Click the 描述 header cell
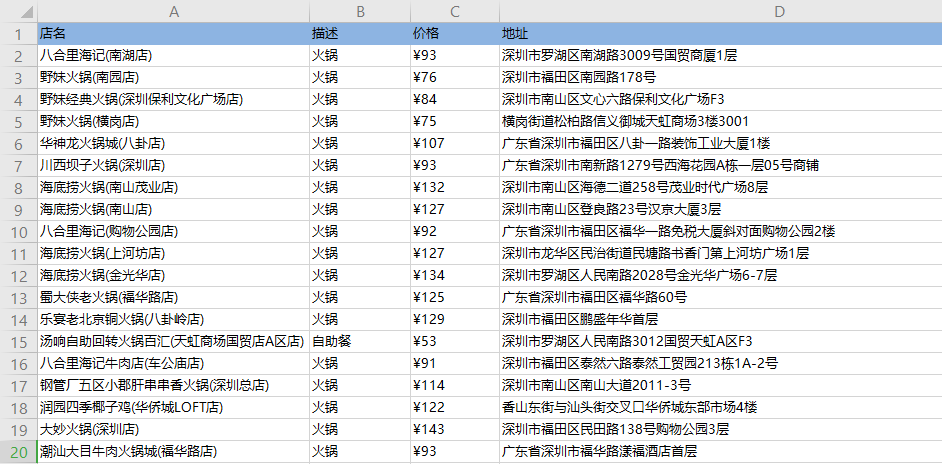Viewport: 942px width, 464px height. [x=360, y=34]
